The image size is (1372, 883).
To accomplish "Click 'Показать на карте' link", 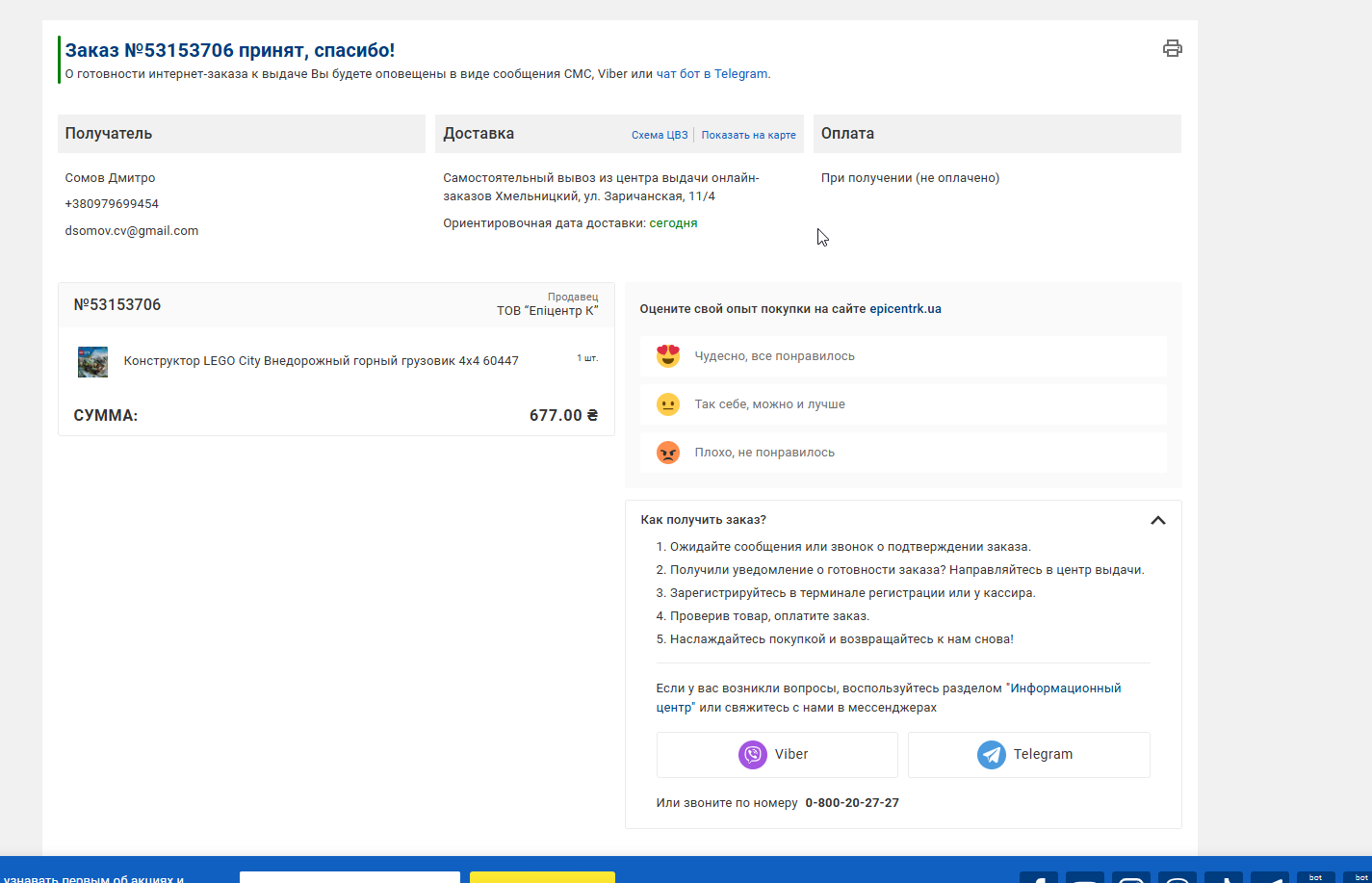I will point(749,135).
